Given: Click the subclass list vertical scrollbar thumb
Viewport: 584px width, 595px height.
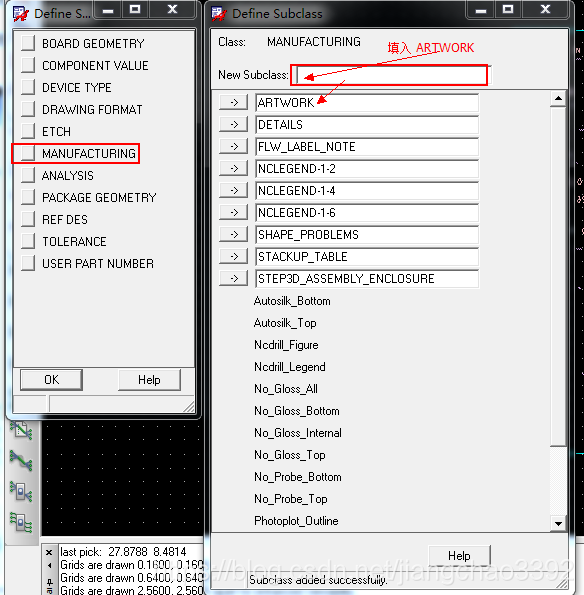Looking at the screenshot, I should [x=558, y=276].
